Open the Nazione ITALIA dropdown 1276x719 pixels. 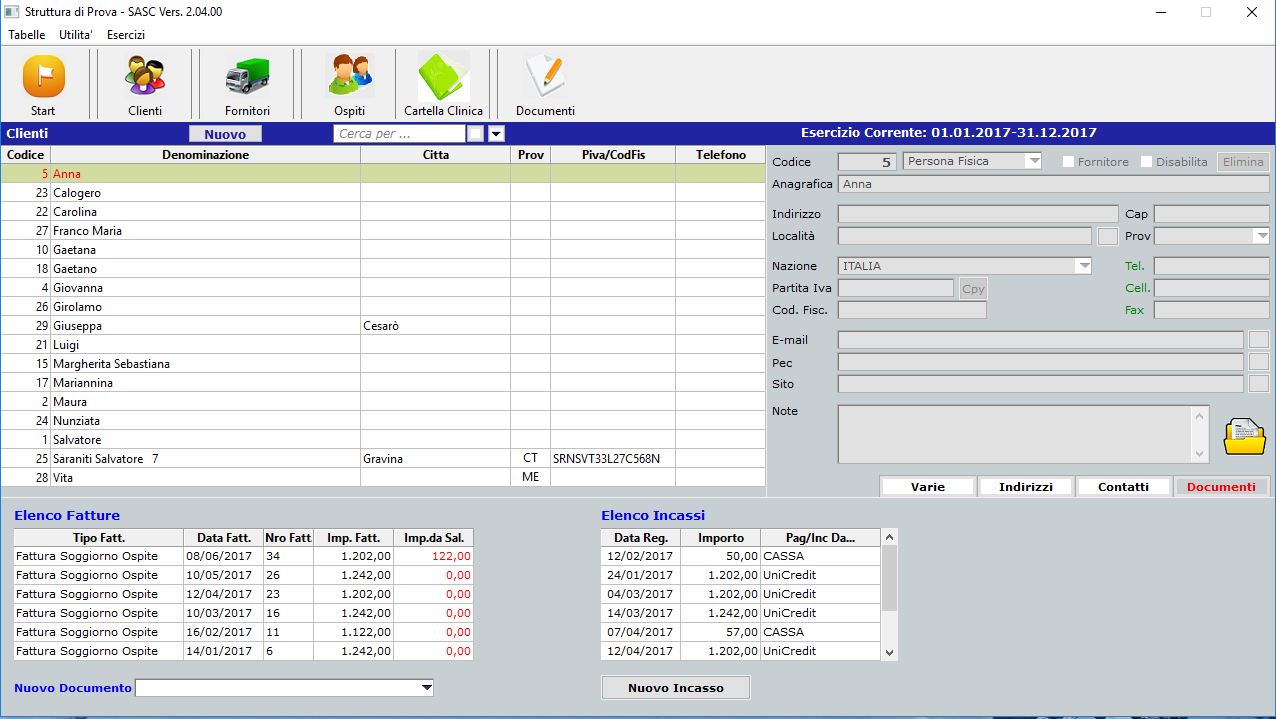coord(1083,266)
